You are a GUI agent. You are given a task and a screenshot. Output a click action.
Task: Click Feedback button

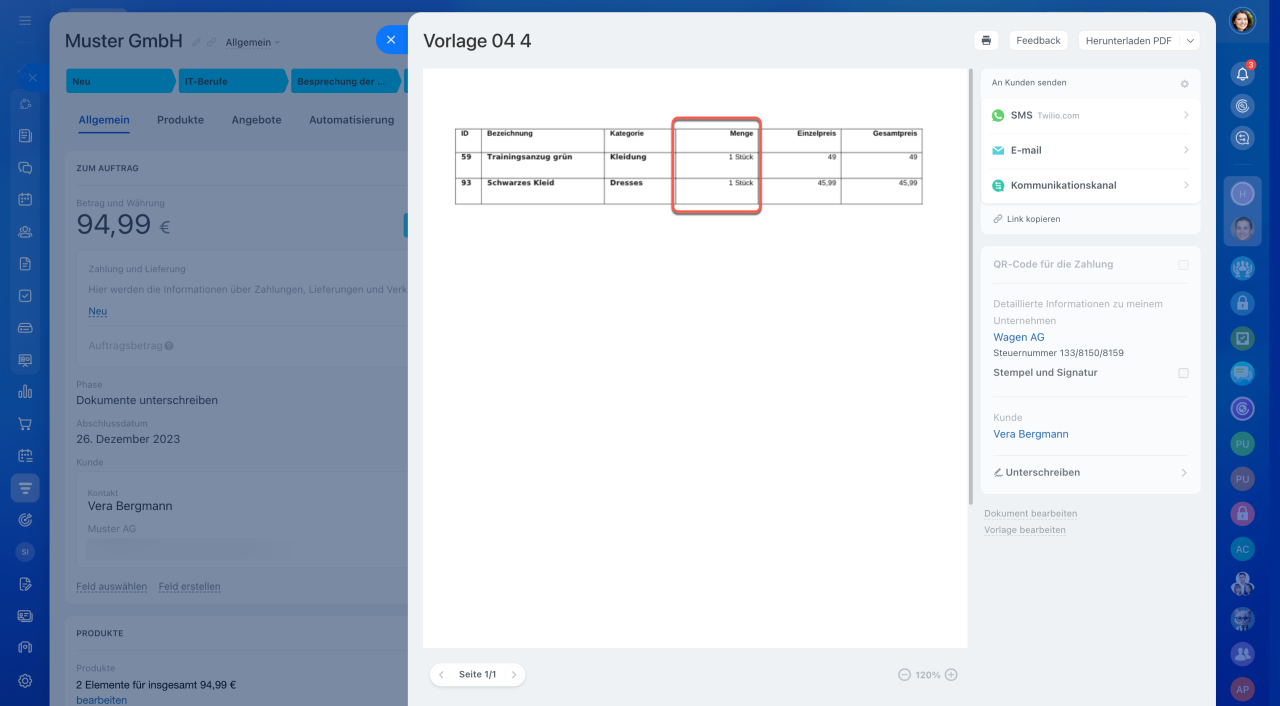1038,40
